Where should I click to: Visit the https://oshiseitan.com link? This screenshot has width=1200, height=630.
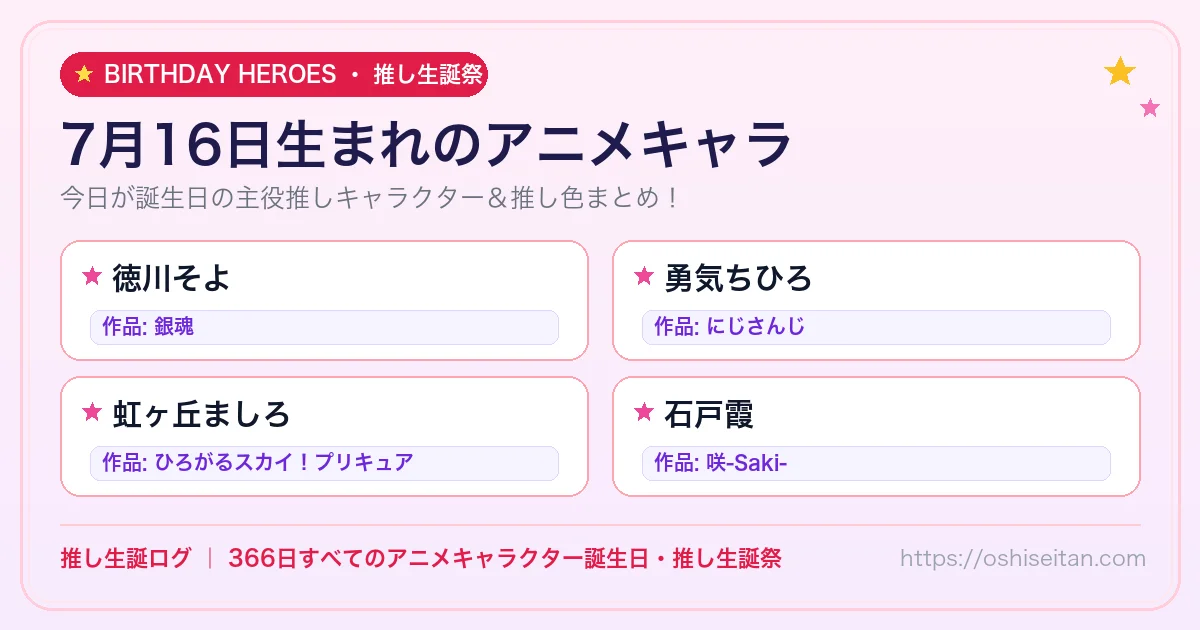click(1022, 558)
